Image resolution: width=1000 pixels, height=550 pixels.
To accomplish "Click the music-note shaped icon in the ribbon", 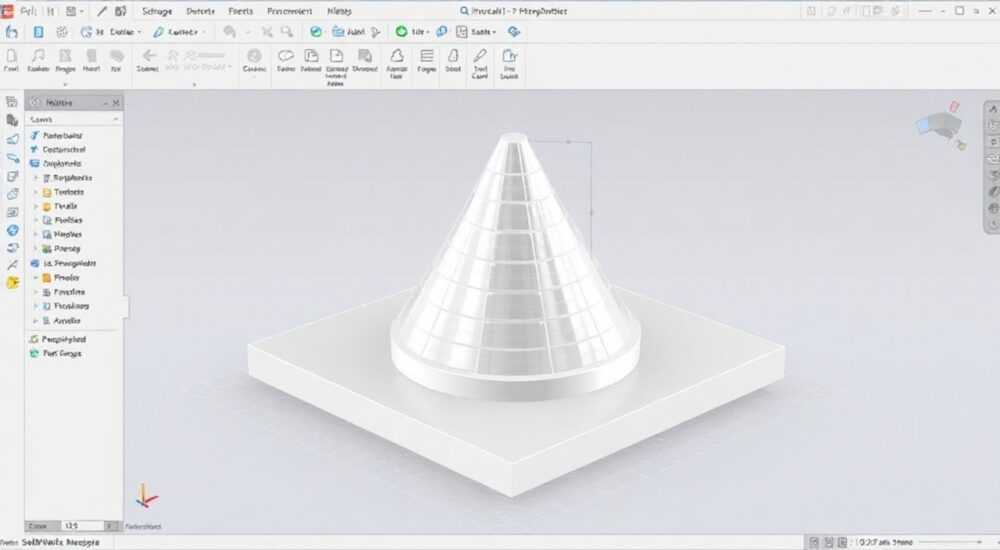I will click(x=39, y=56).
